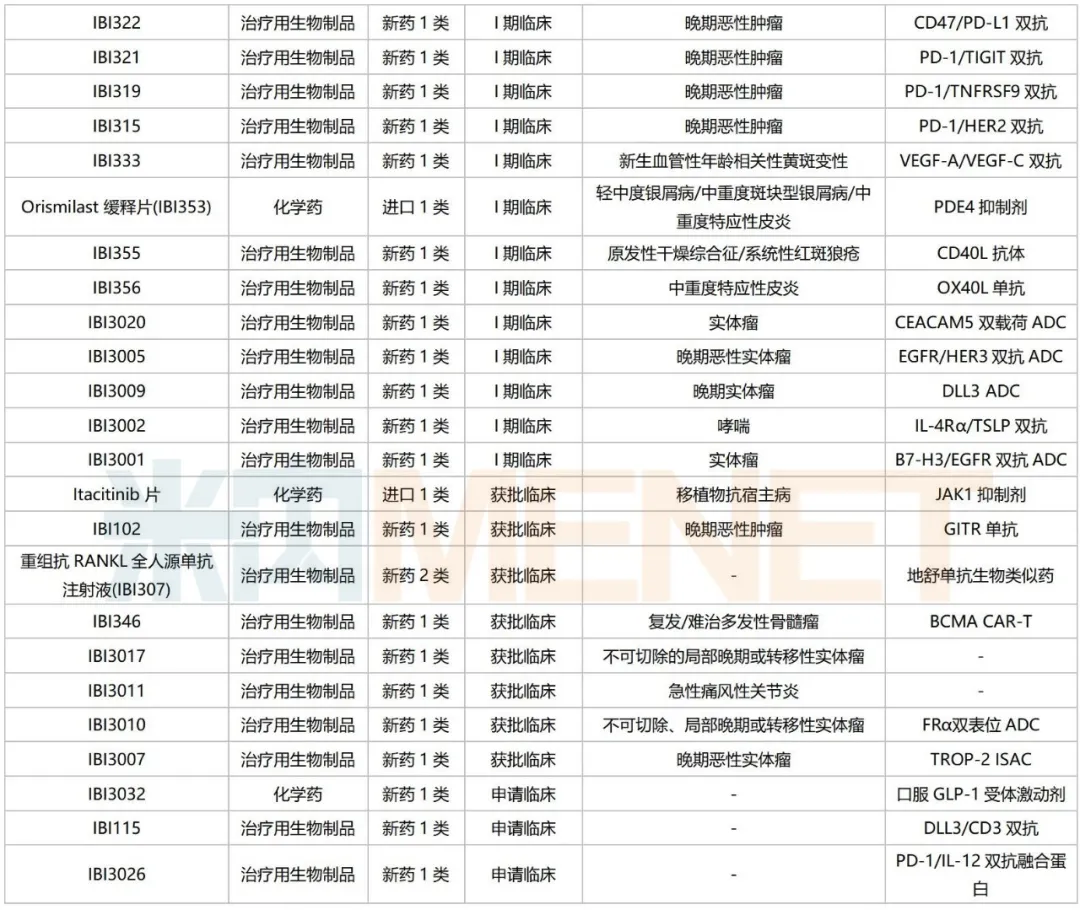Select the IBI355 row name cell

(x=116, y=253)
